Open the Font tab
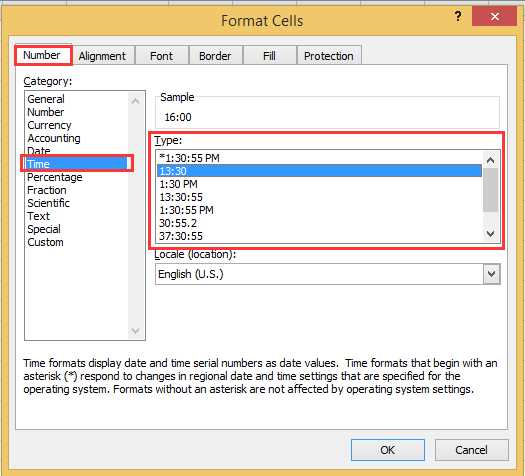Screen dimensions: 525x476 [162, 56]
